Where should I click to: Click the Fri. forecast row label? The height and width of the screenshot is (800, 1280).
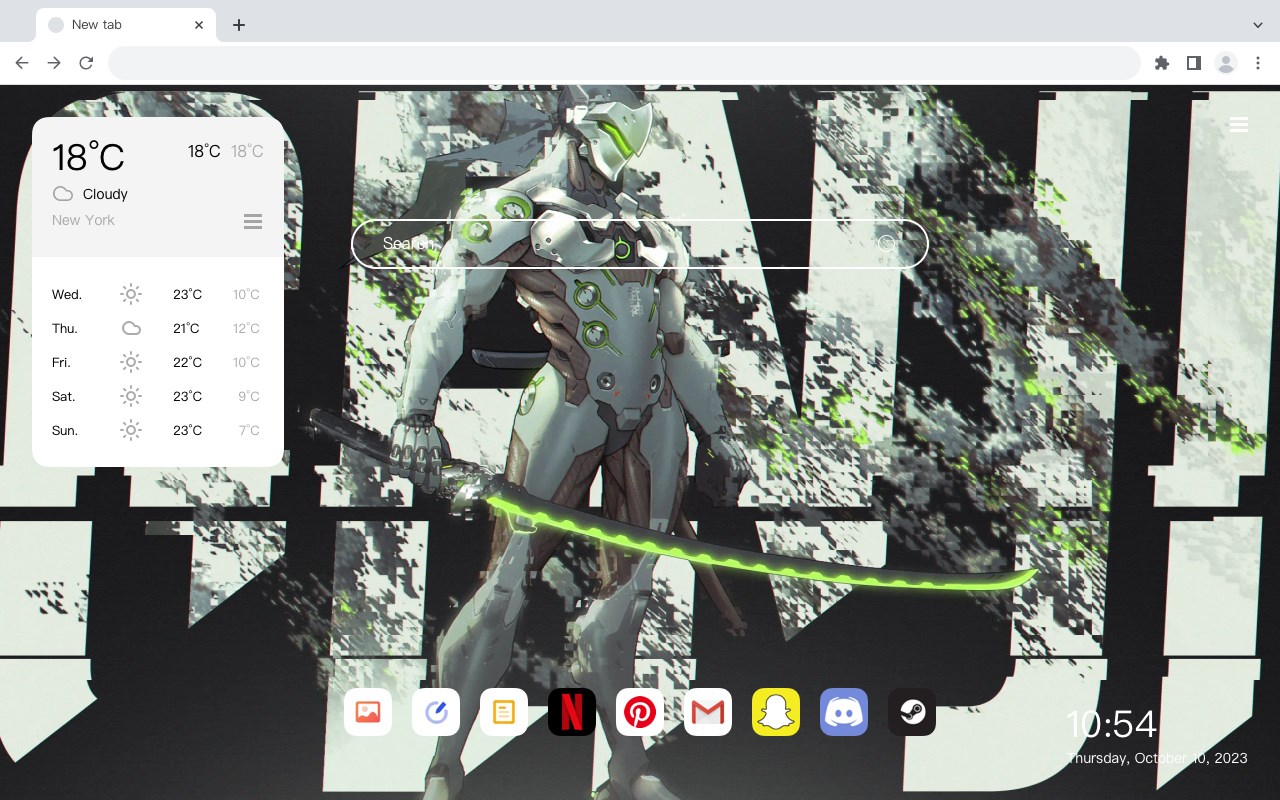click(x=62, y=362)
